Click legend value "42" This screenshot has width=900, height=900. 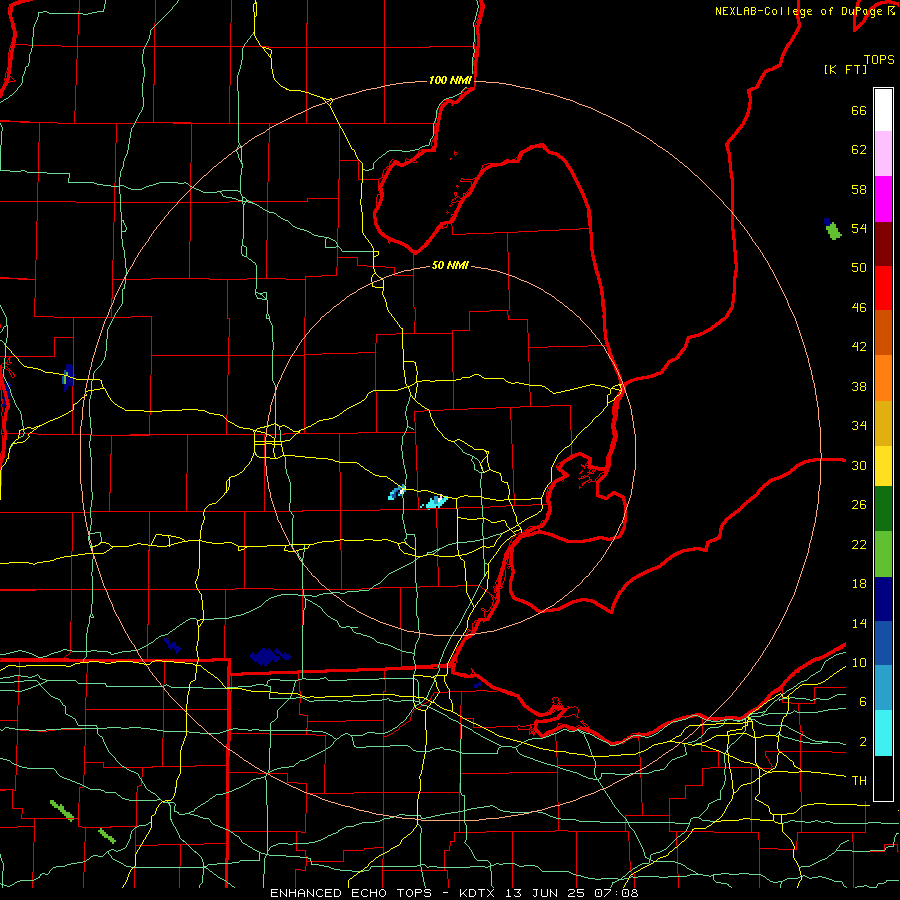coord(859,347)
